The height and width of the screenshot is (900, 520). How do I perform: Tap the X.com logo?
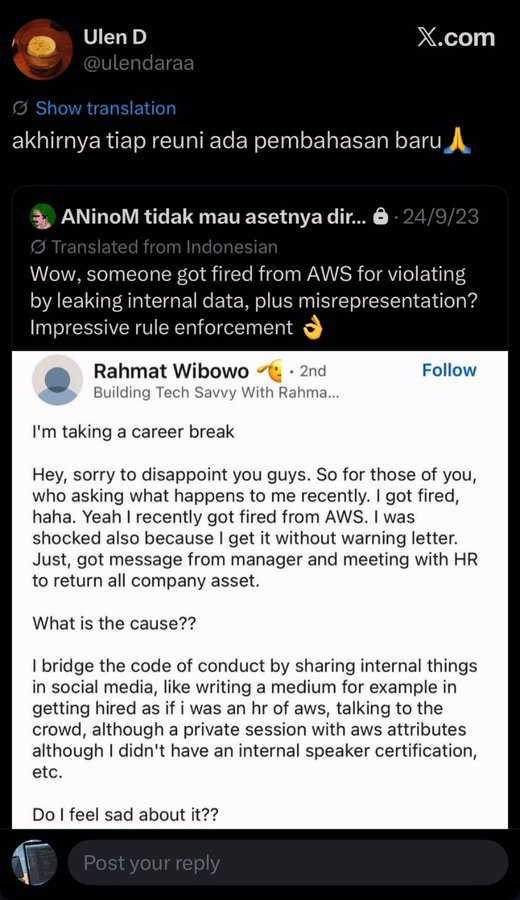tap(456, 38)
